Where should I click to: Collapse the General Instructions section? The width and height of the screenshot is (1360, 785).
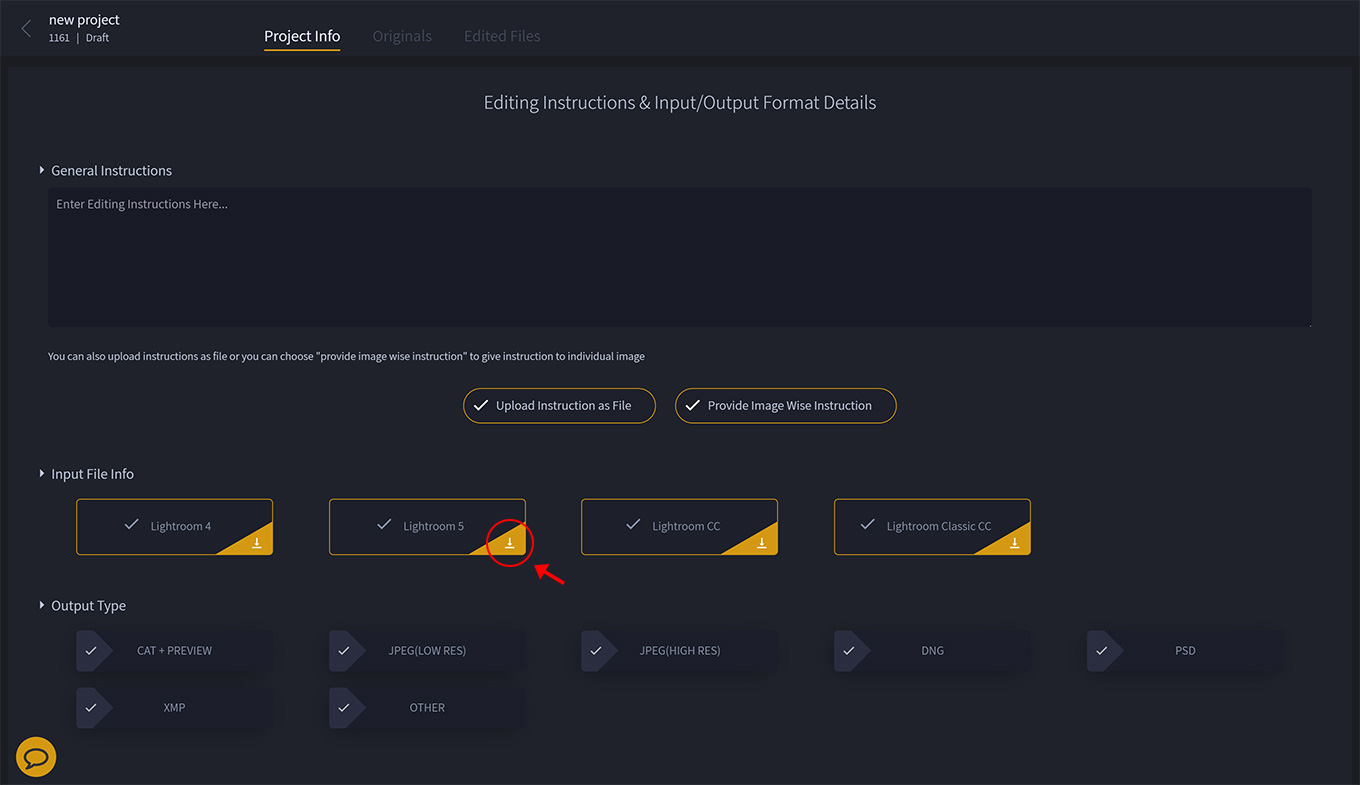[x=42, y=171]
